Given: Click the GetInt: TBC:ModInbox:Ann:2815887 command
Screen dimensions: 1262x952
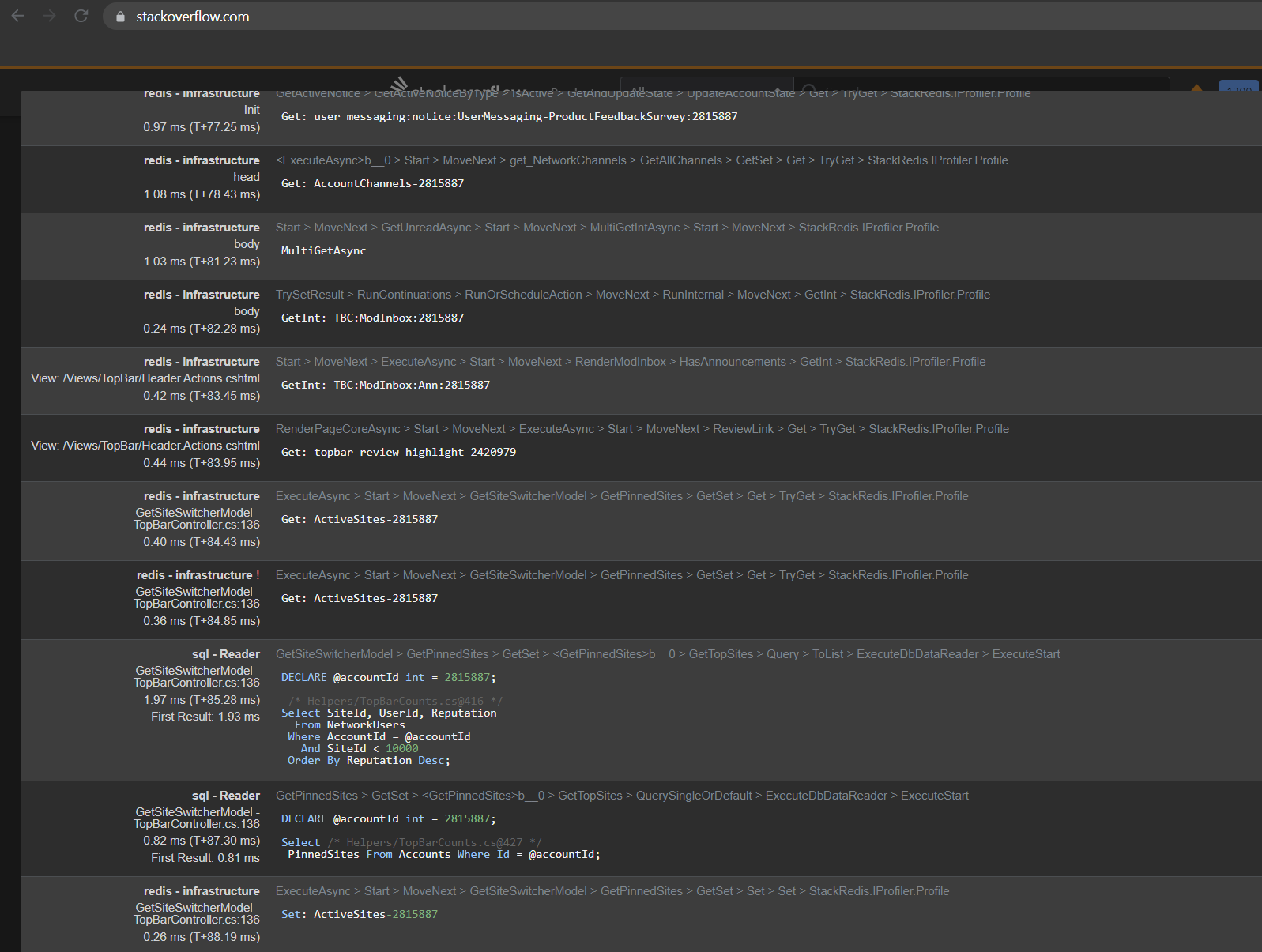Looking at the screenshot, I should click(x=386, y=385).
